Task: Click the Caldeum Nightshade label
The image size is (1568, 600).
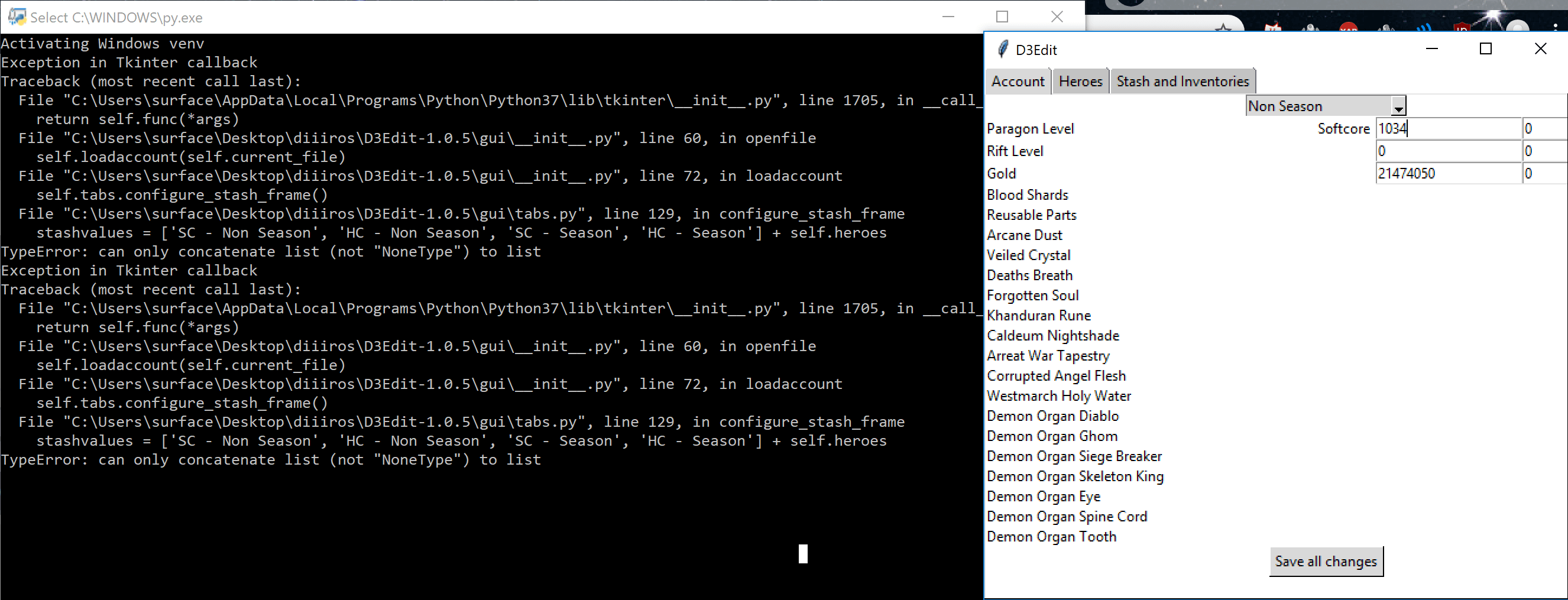Action: tap(1053, 335)
